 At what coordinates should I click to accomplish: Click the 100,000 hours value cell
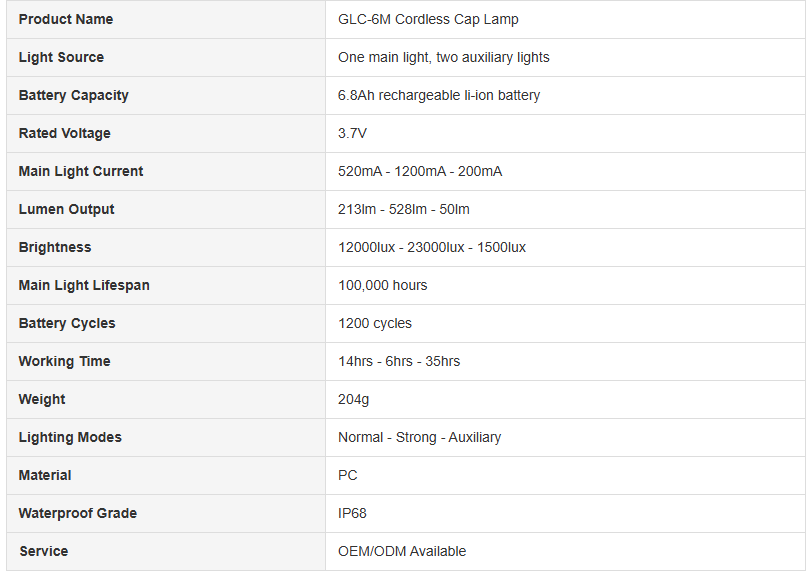pyautogui.click(x=565, y=285)
